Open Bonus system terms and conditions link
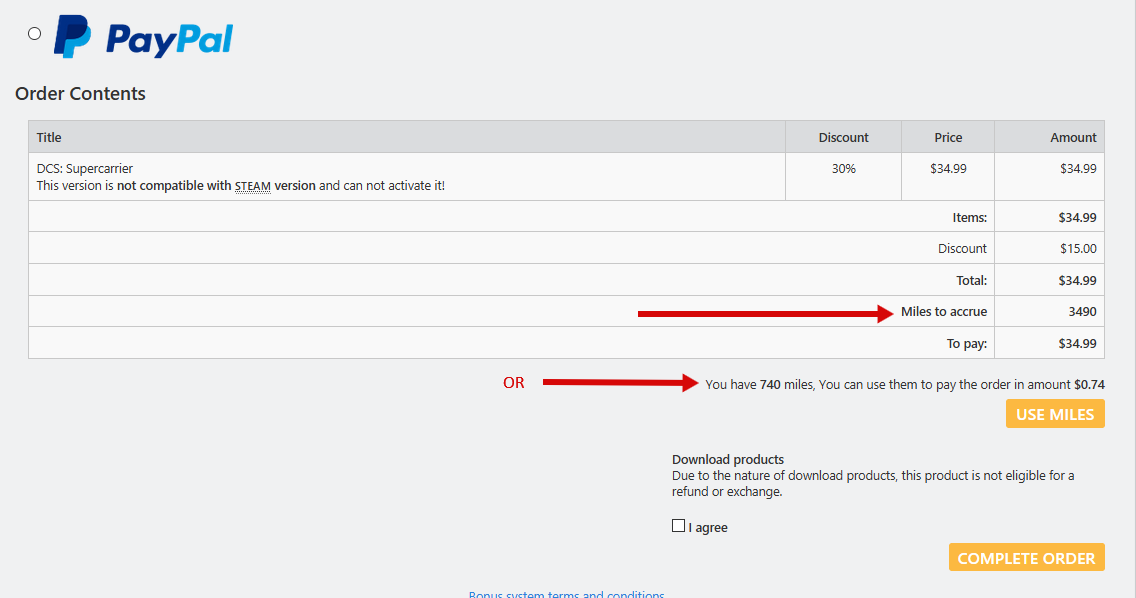Screen dimensions: 1136x598 [x=566, y=594]
